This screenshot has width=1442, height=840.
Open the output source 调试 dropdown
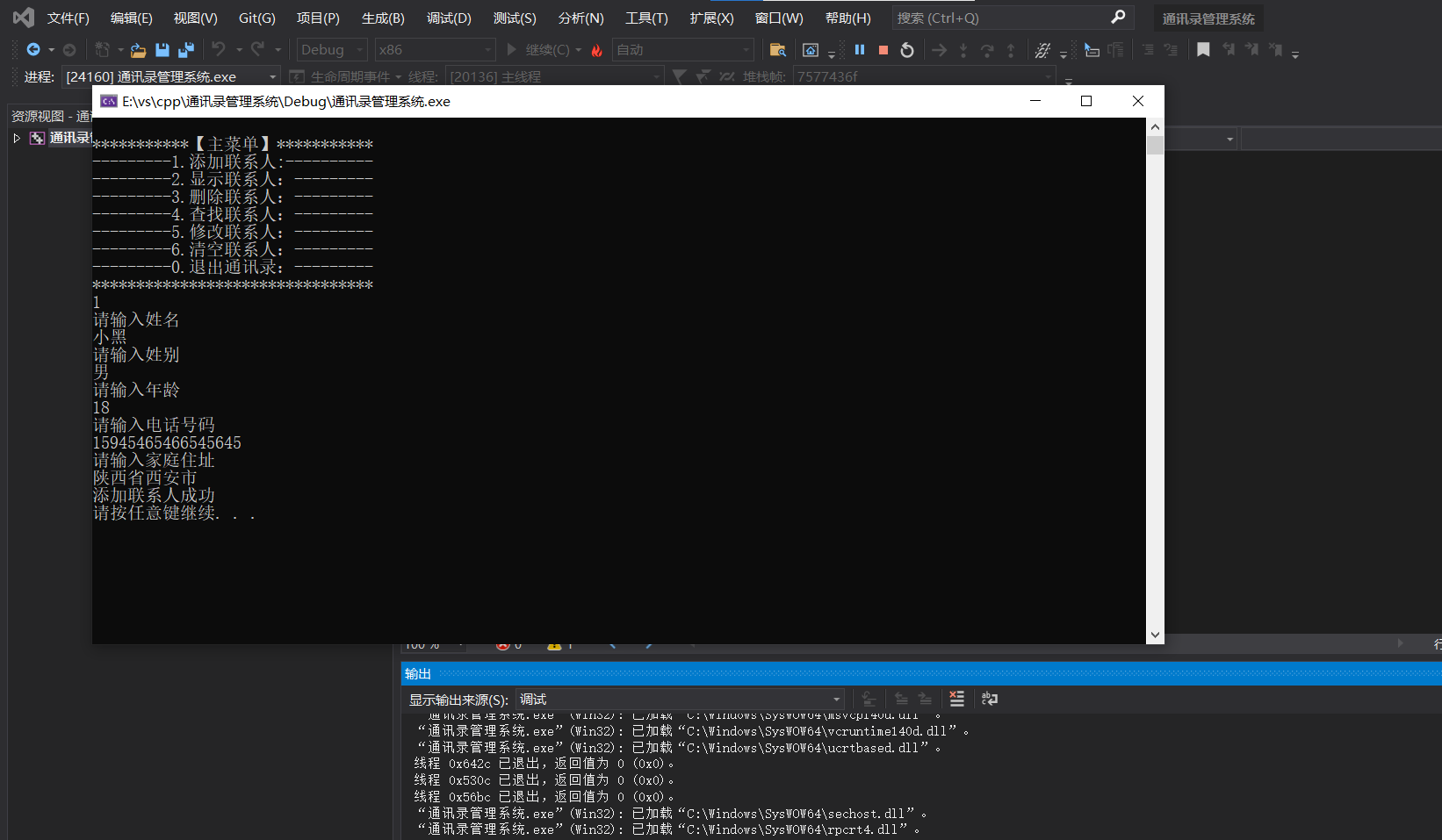pyautogui.click(x=680, y=700)
